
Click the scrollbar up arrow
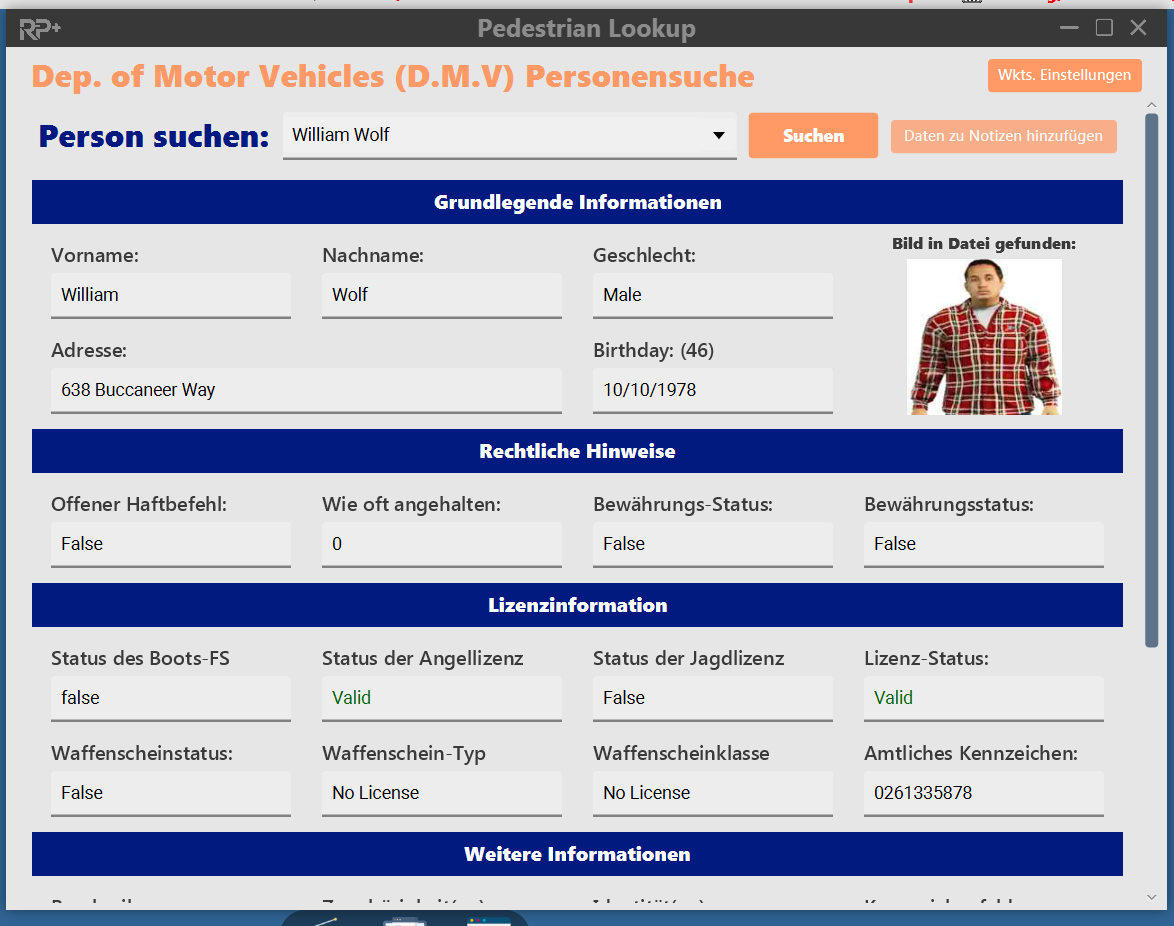[x=1151, y=105]
